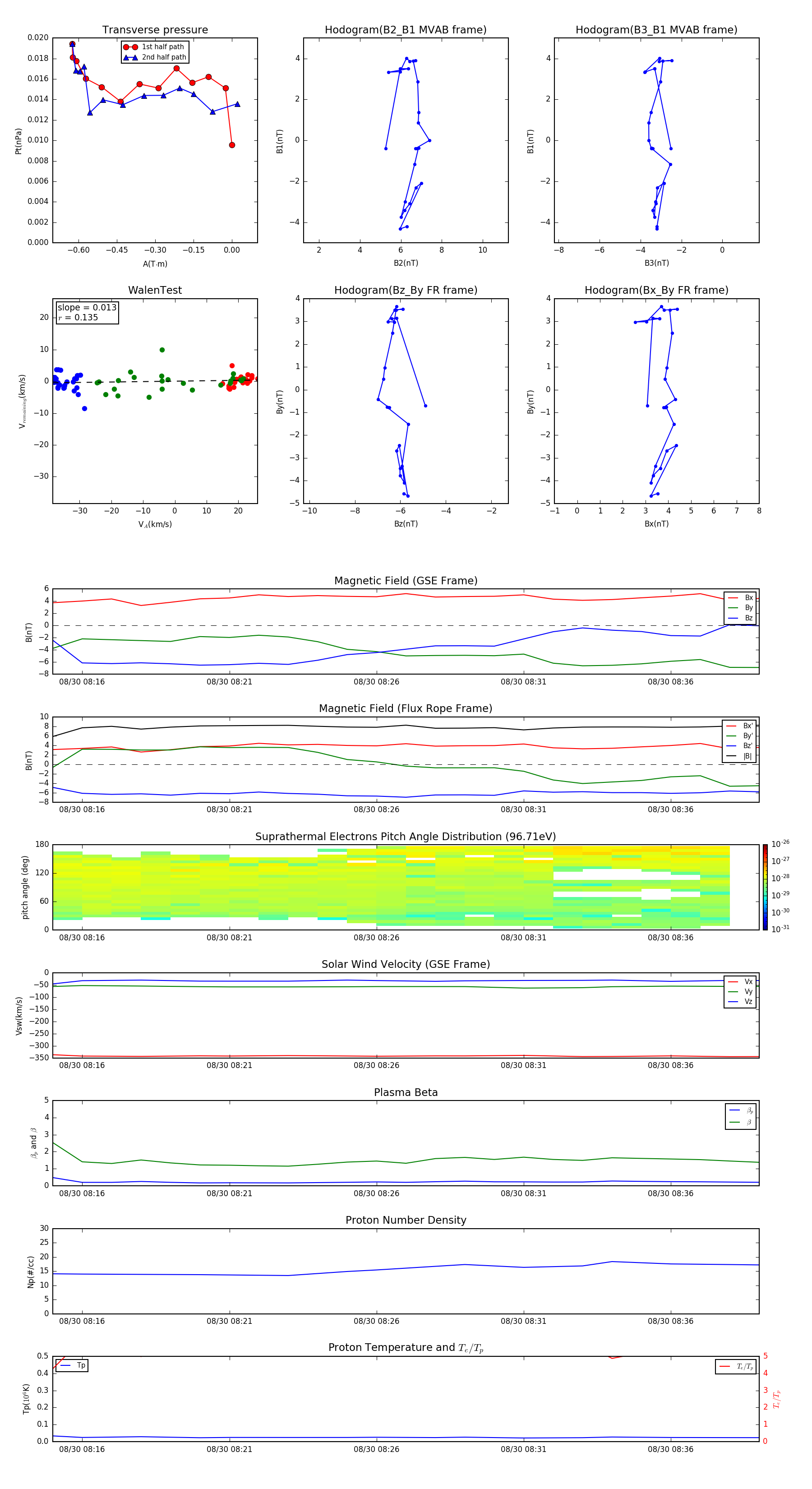Click '08/30 08:16' under the Plasma Beta plot
The image size is (812, 1489).
(82, 1193)
